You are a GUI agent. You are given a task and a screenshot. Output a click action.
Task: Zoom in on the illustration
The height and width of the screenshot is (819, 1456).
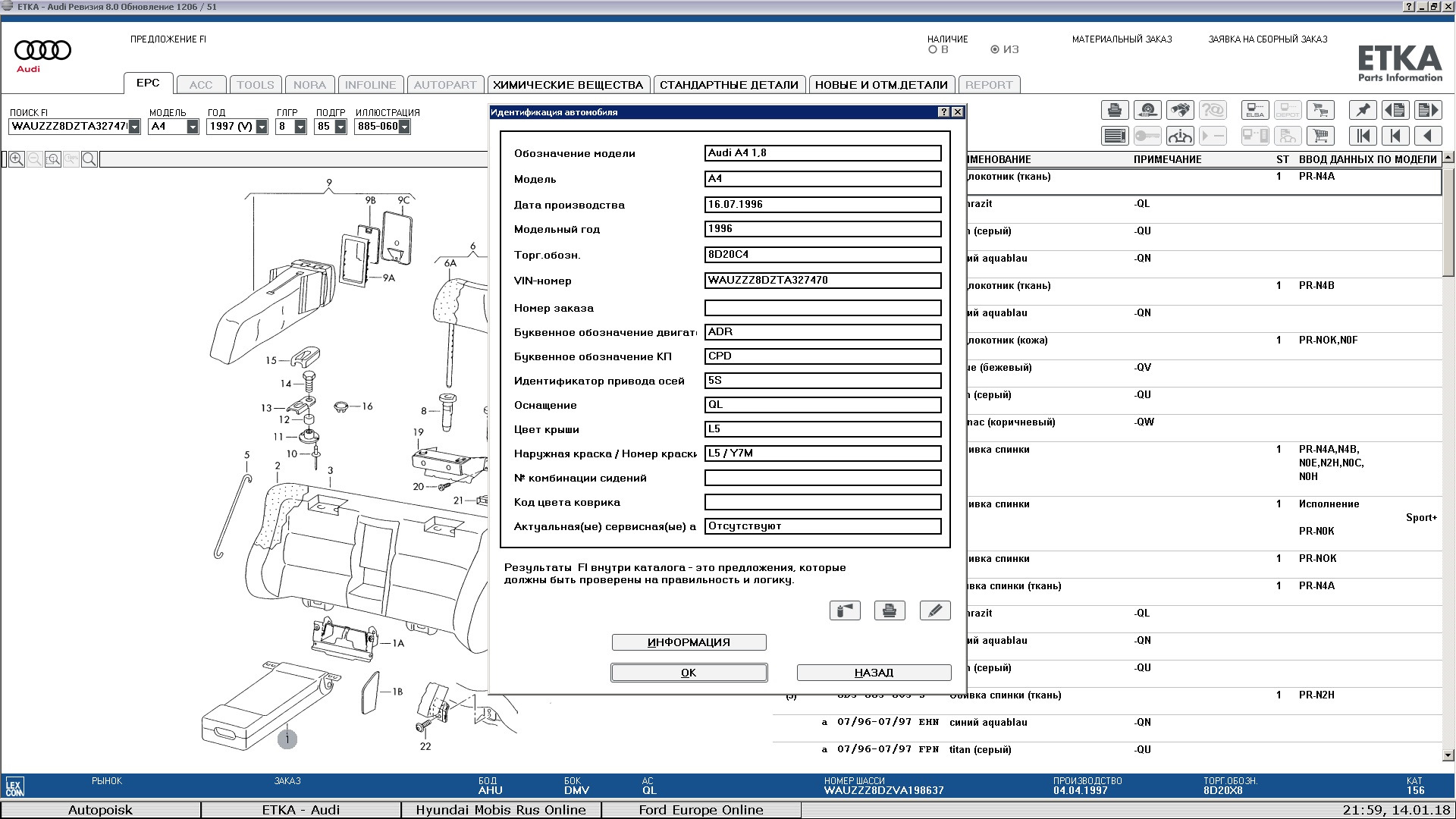click(16, 159)
